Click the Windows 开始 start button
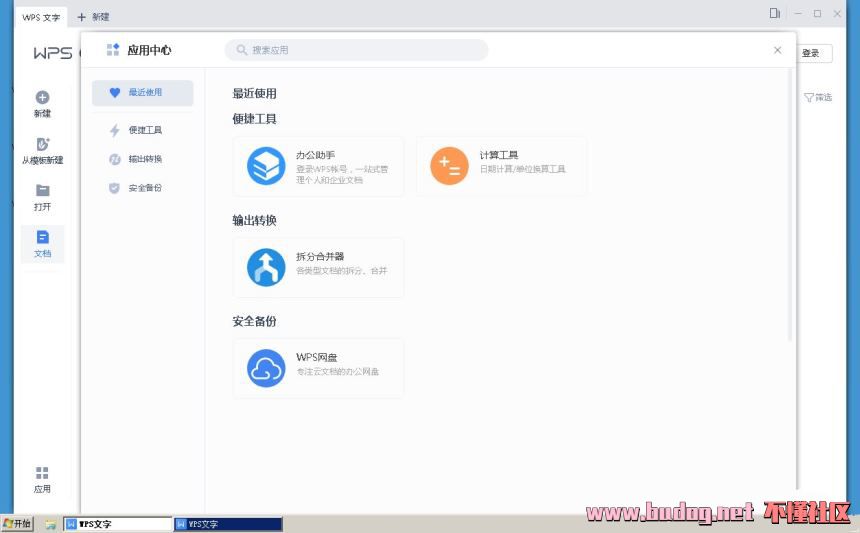 point(18,524)
